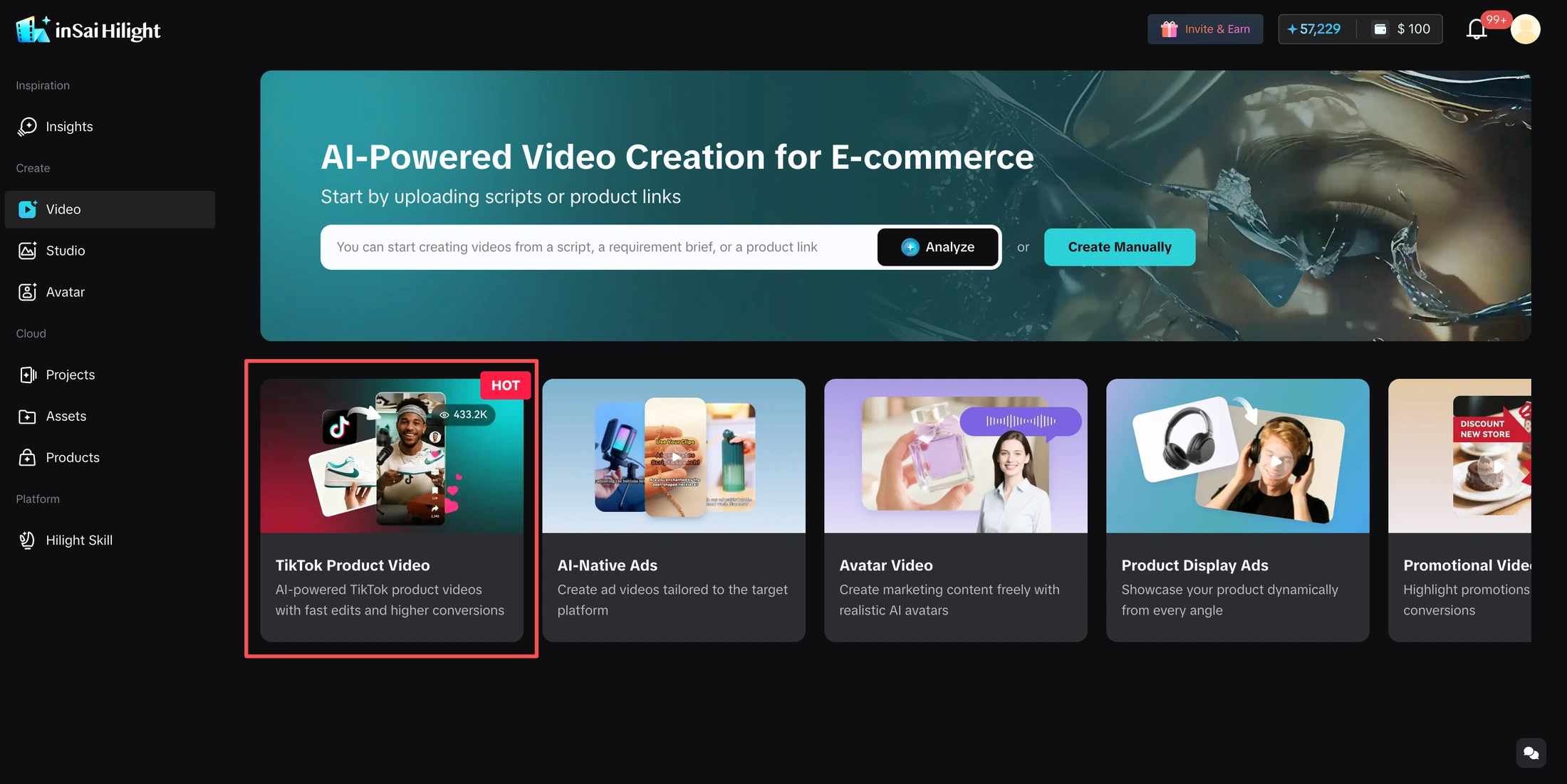The height and width of the screenshot is (784, 1567).
Task: Click the Video play icon
Action: pyautogui.click(x=27, y=209)
